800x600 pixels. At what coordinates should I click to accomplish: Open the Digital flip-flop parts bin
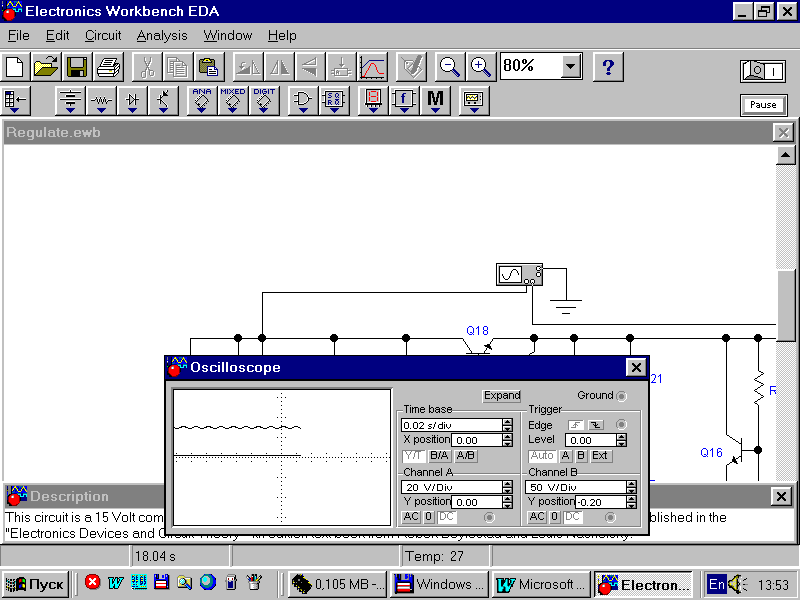click(334, 101)
